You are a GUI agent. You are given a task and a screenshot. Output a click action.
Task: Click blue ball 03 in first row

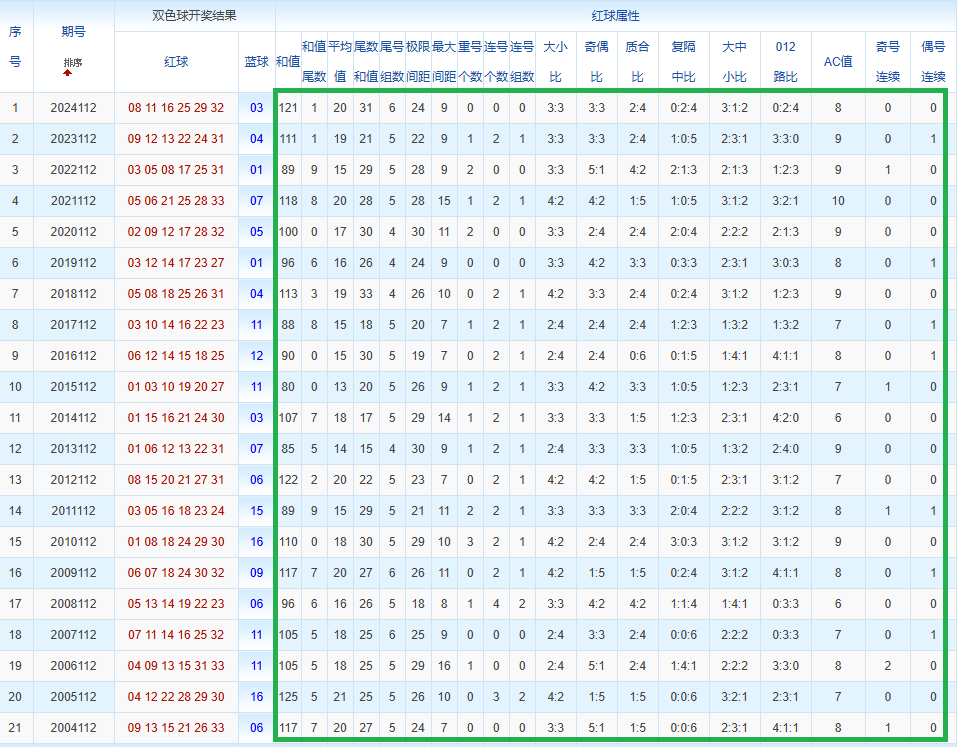coord(257,108)
